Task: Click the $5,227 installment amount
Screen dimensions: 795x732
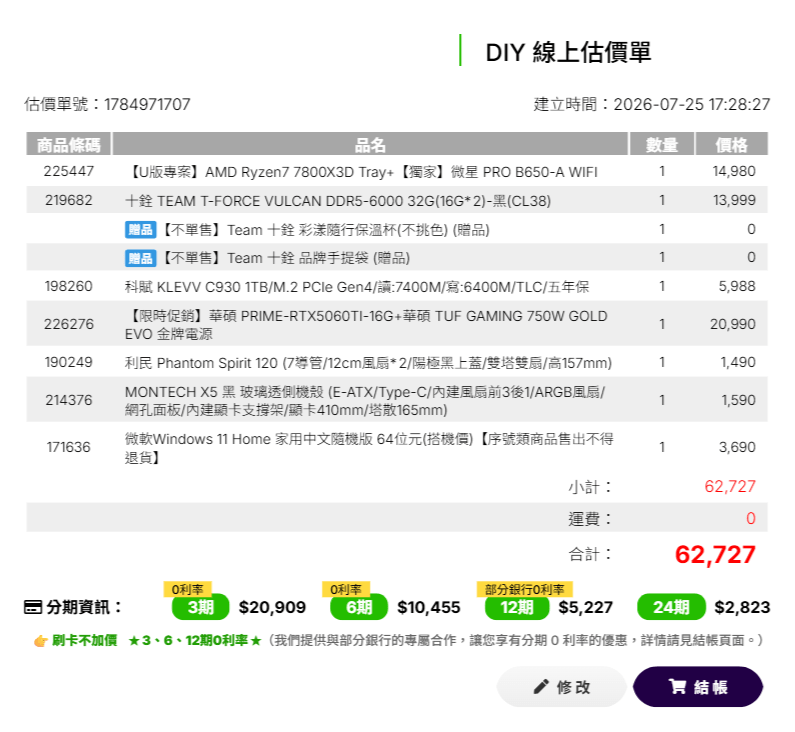Action: click(x=586, y=607)
